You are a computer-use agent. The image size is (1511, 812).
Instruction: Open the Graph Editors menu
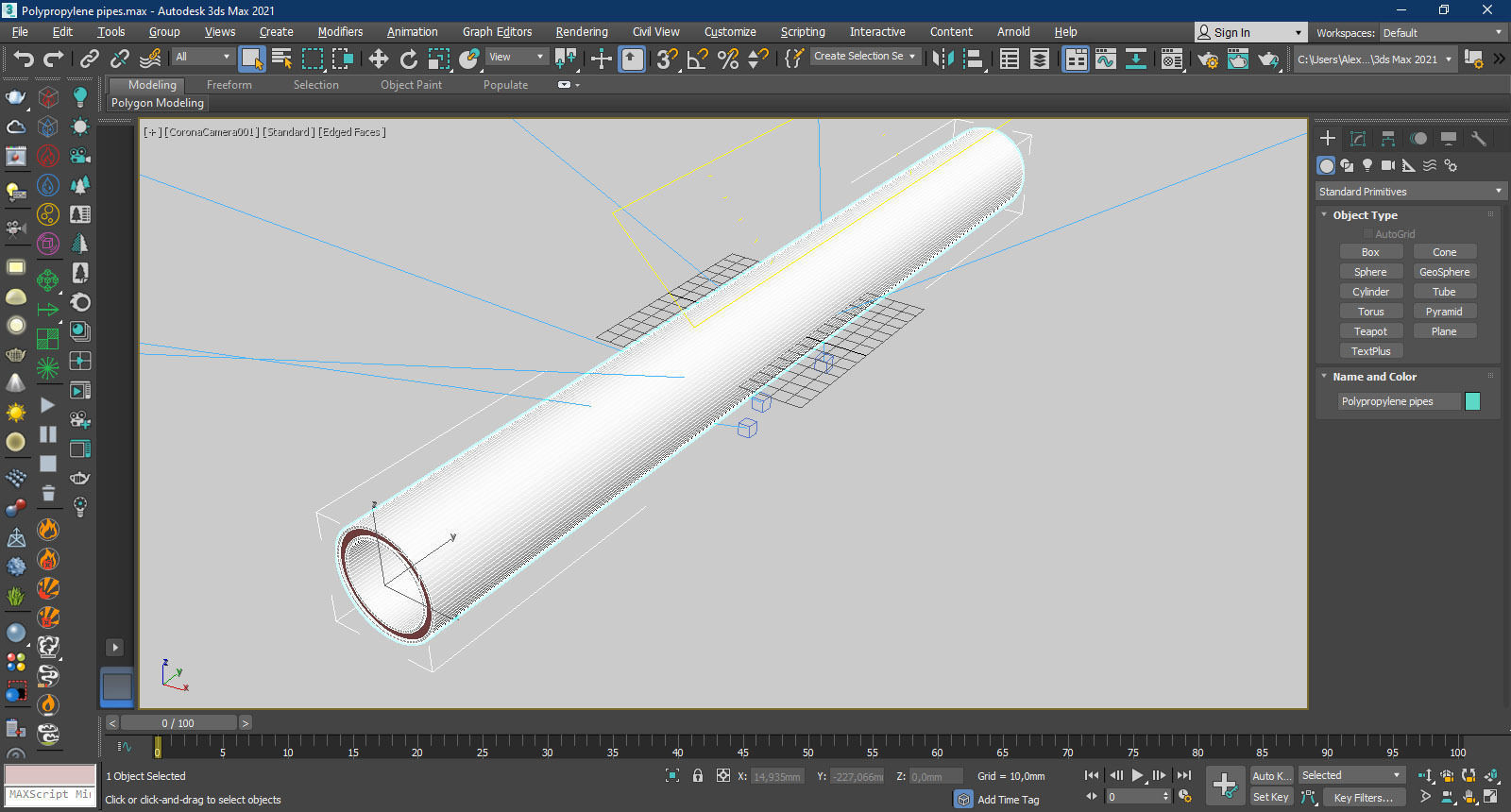pos(497,32)
